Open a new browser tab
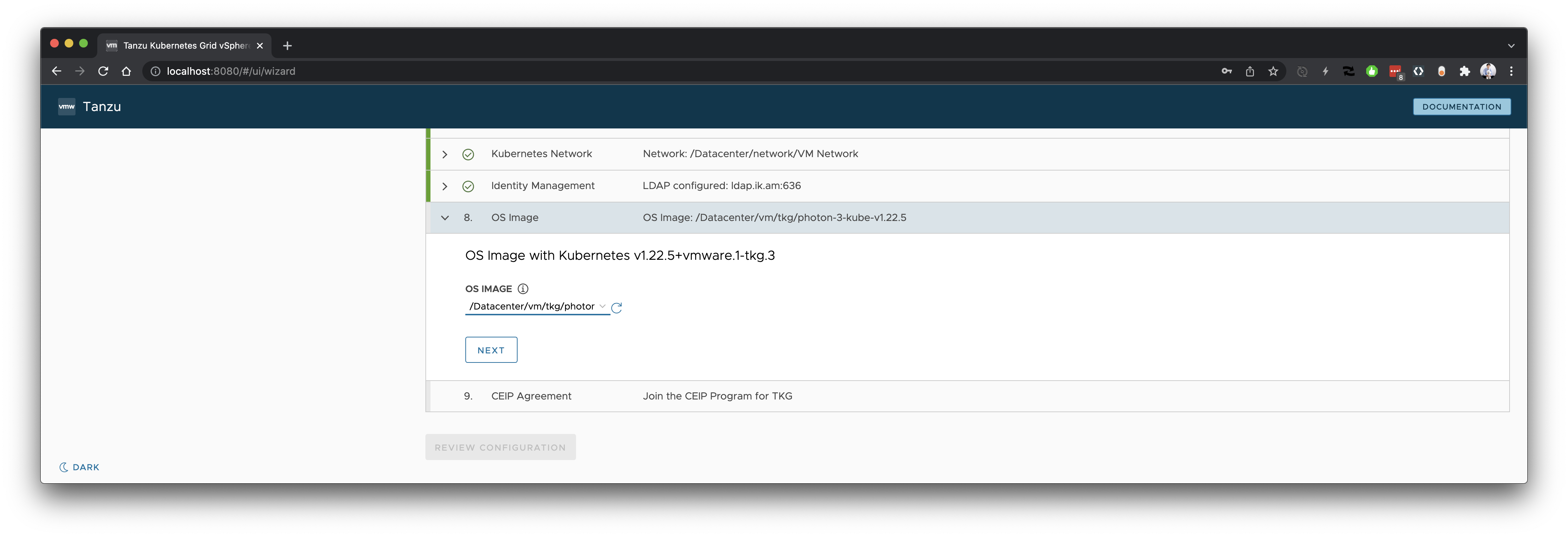 click(287, 46)
